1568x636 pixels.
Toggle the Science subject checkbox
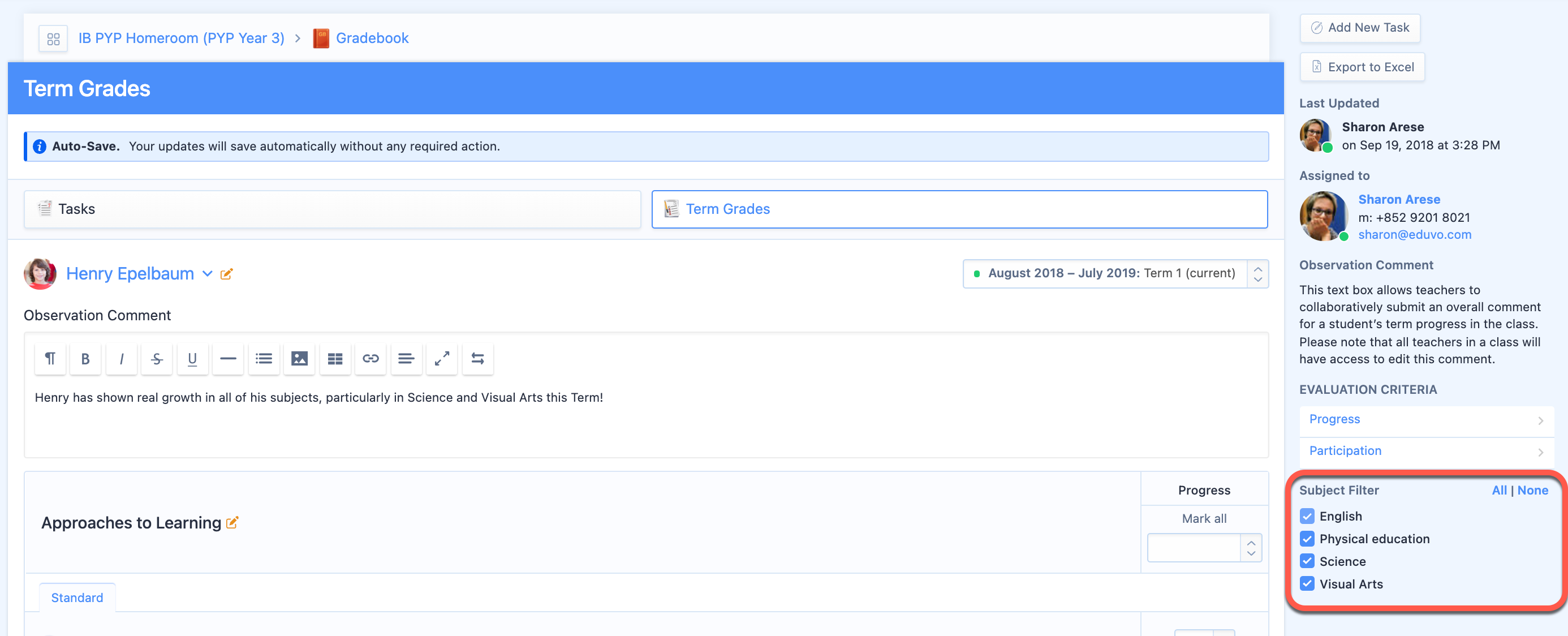pos(1307,561)
